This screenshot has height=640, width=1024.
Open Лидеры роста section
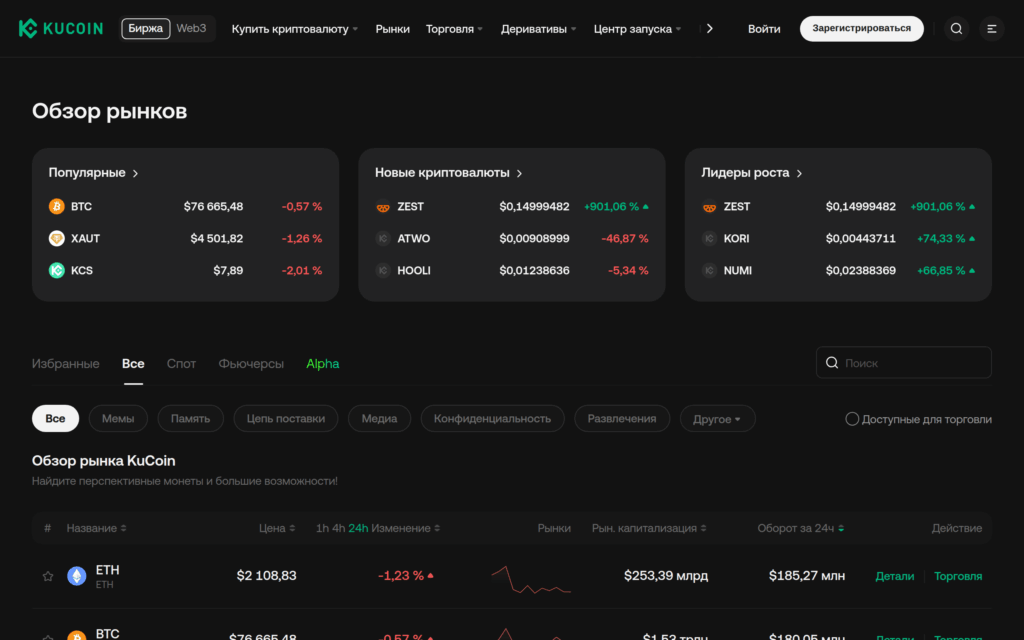click(x=752, y=173)
